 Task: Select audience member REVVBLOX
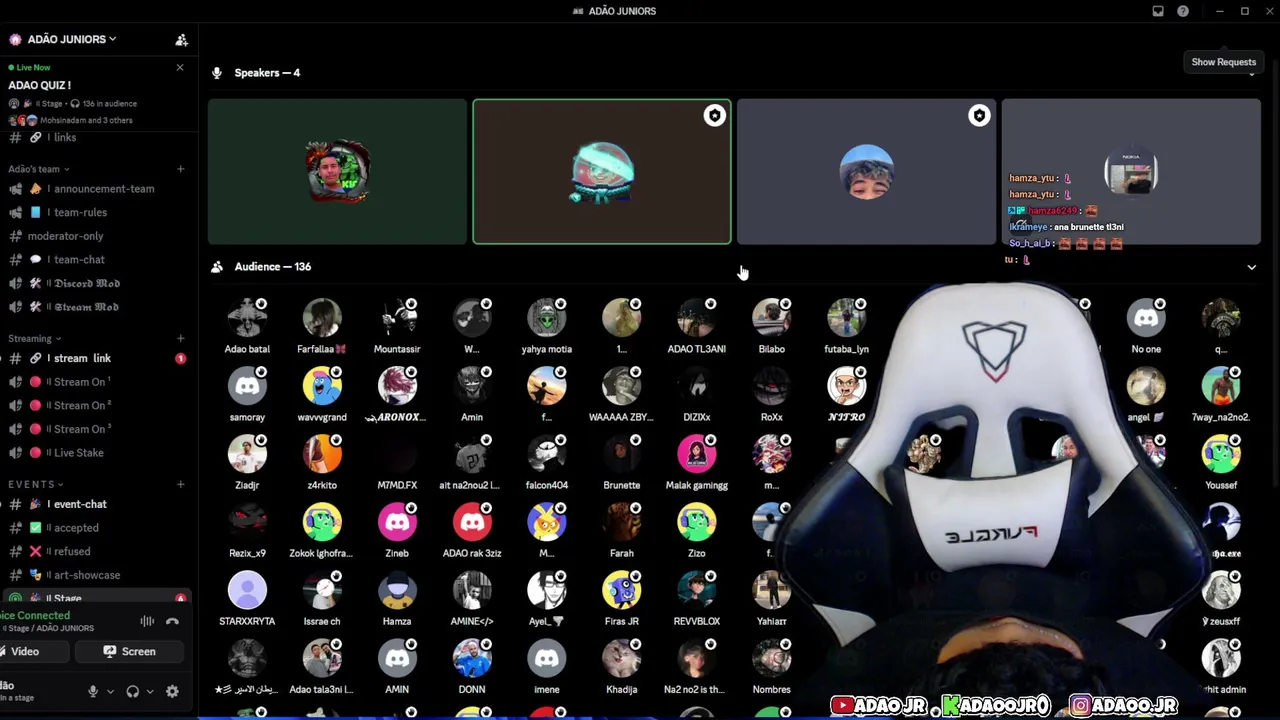point(697,599)
